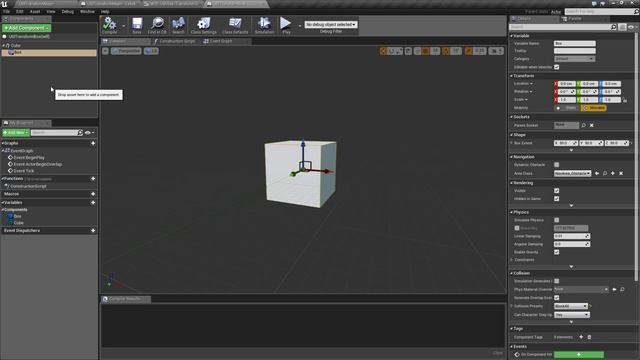The width and height of the screenshot is (640, 360).
Task: Browse to Area Class asset magnifier
Action: coord(605,173)
